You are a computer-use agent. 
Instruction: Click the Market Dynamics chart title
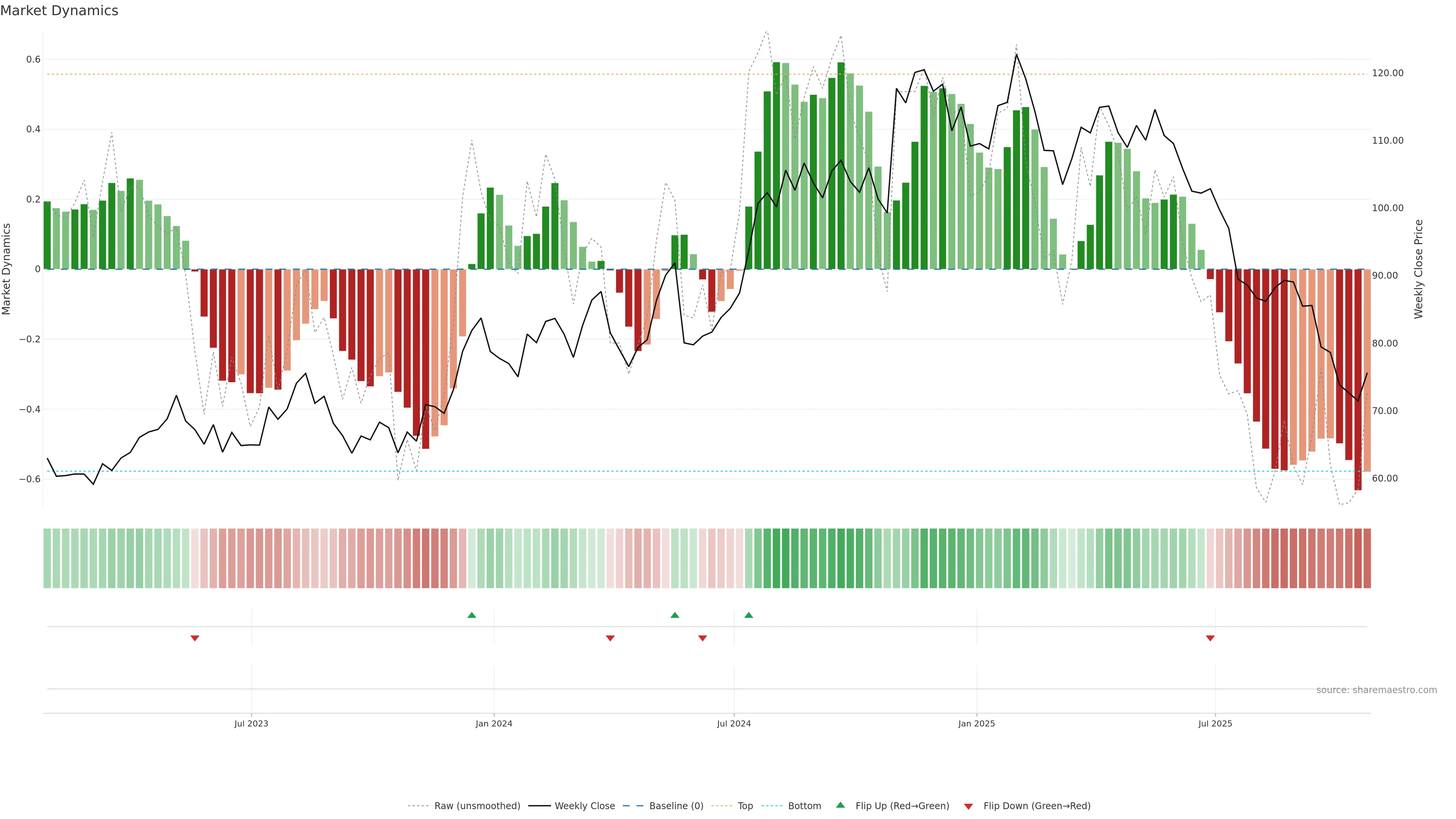60,11
